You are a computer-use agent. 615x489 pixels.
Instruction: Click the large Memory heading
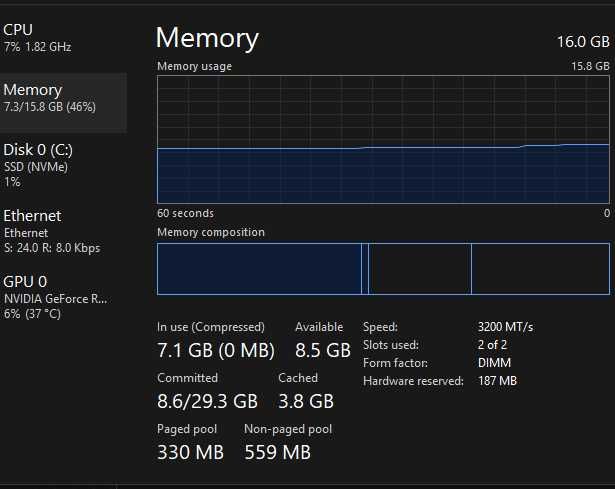(x=207, y=38)
